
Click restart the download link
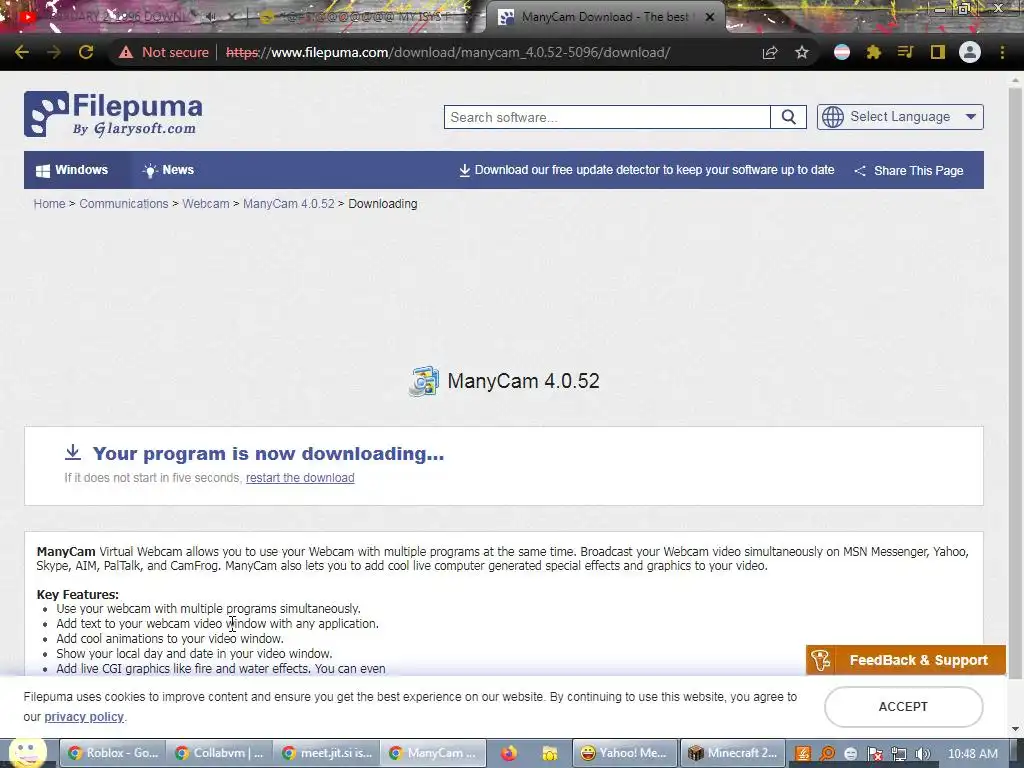300,477
